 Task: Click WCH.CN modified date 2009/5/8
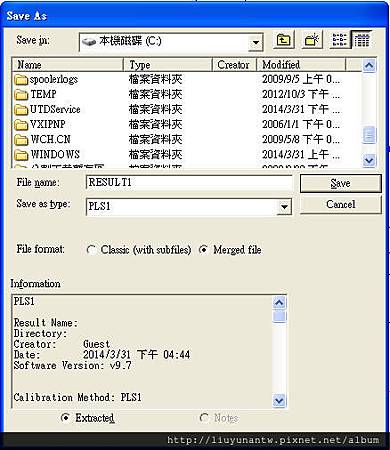(x=301, y=139)
